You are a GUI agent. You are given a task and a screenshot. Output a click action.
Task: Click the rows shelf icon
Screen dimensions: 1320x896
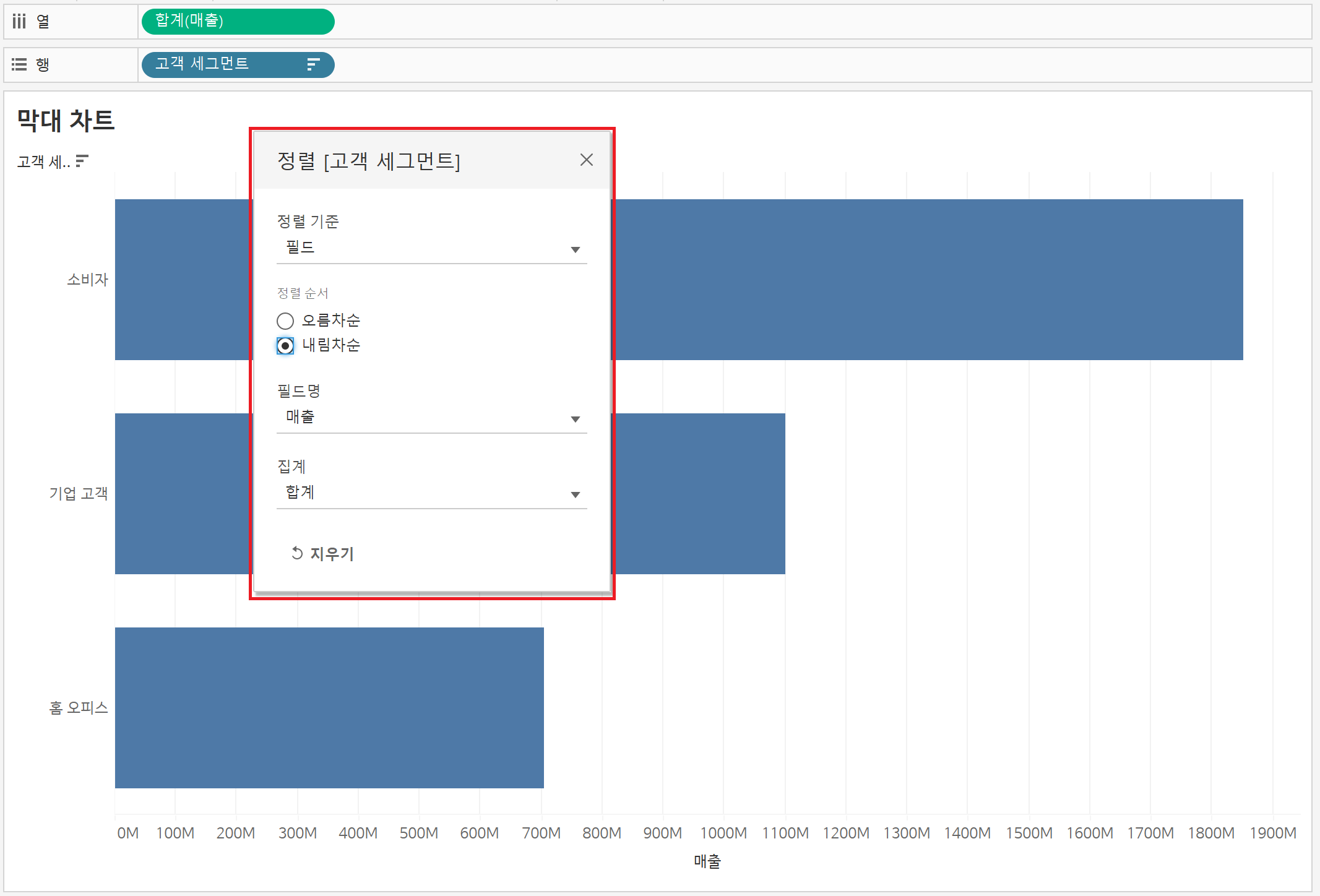19,64
